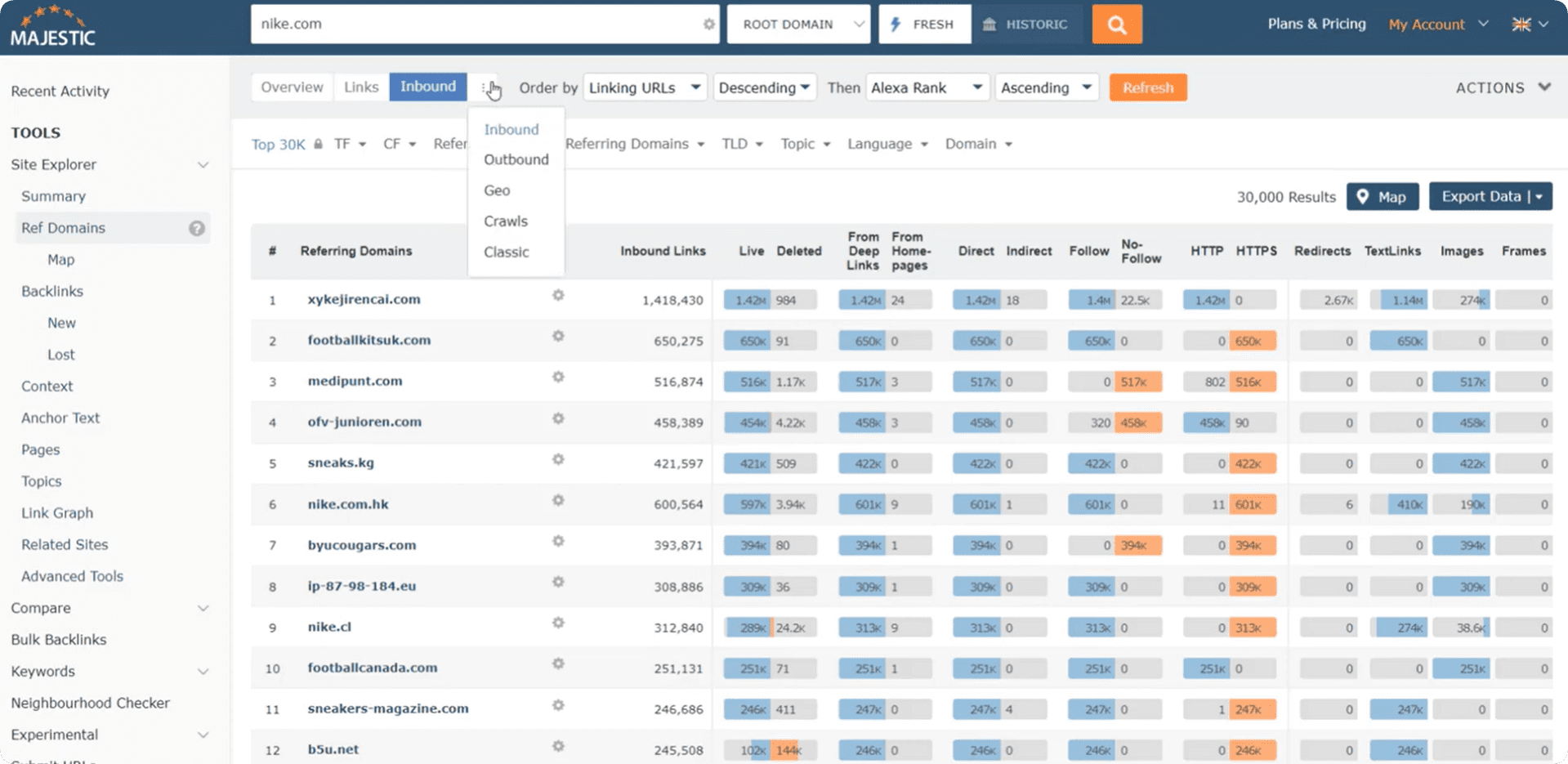This screenshot has width=1568, height=764.
Task: Click the help icon next to Ref Domains
Action: [x=197, y=228]
